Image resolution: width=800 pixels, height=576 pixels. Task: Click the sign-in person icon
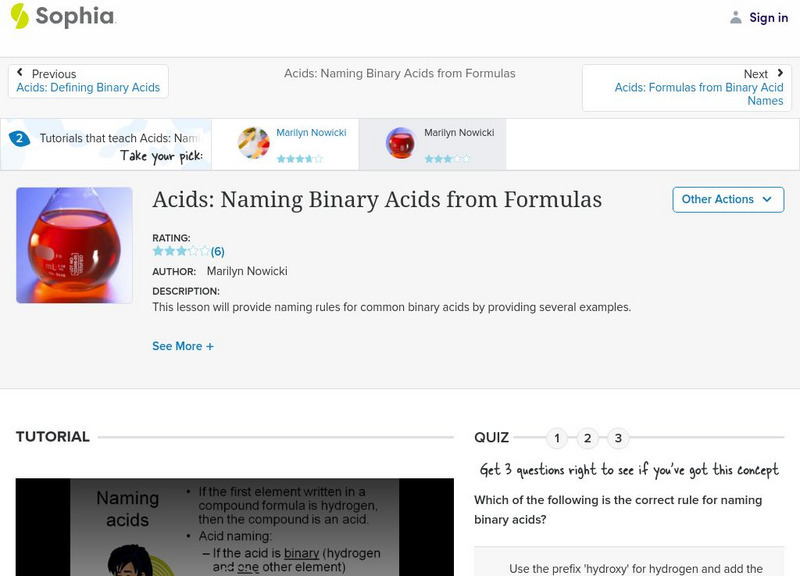(x=735, y=16)
